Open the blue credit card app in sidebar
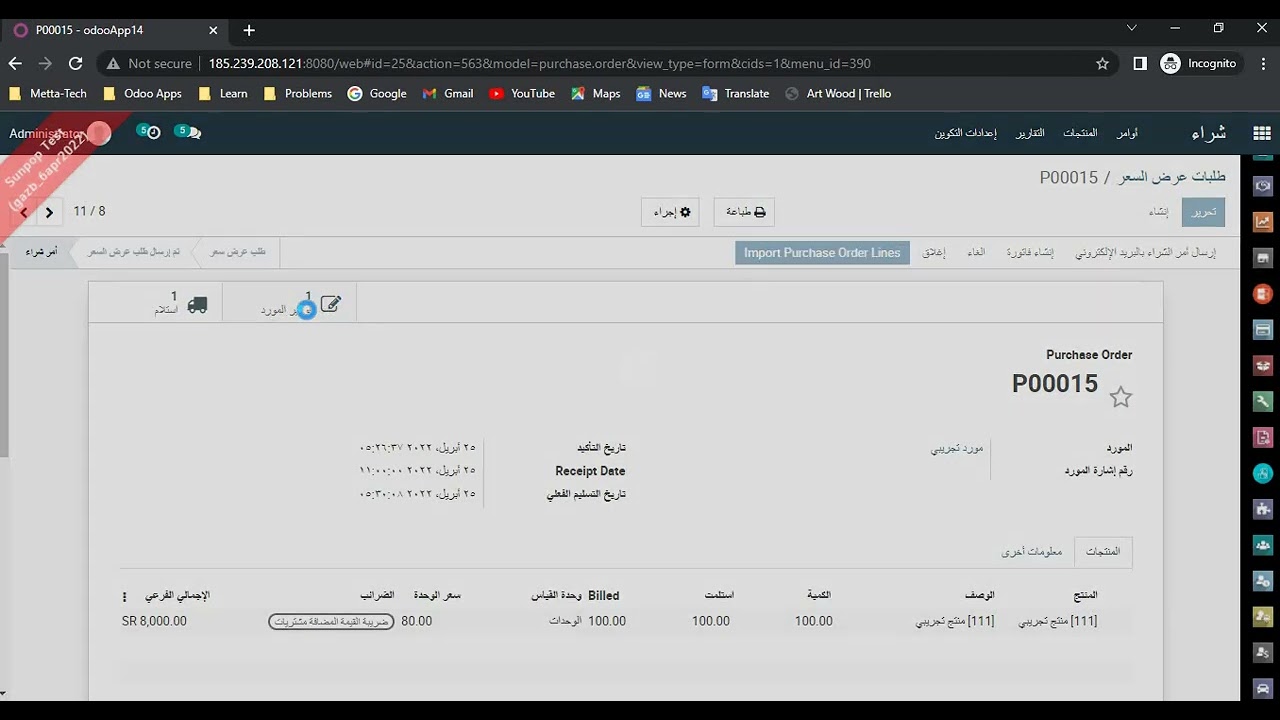Screen dimensions: 1280x720 tap(1263, 329)
